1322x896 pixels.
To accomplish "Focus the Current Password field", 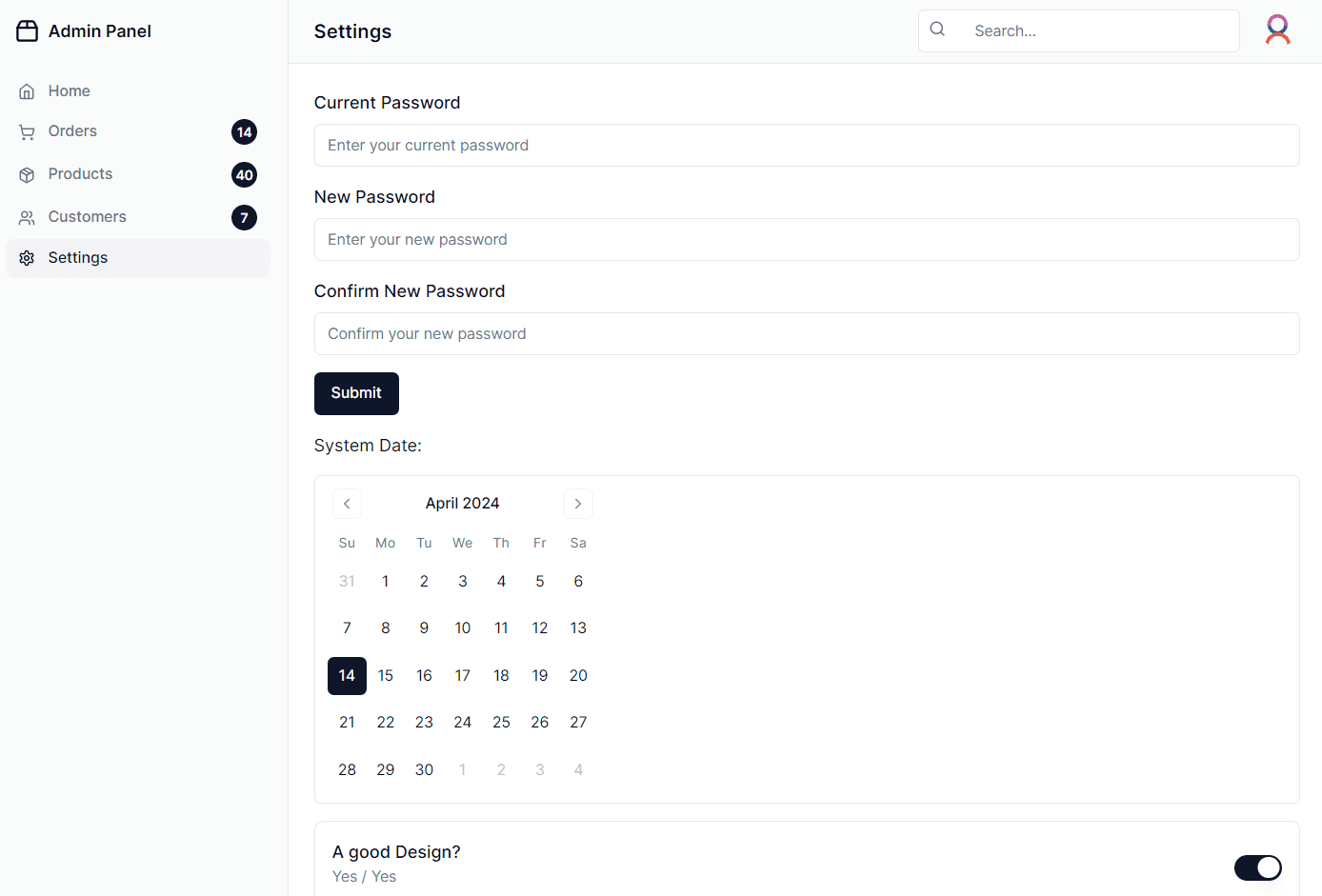I will (x=807, y=146).
